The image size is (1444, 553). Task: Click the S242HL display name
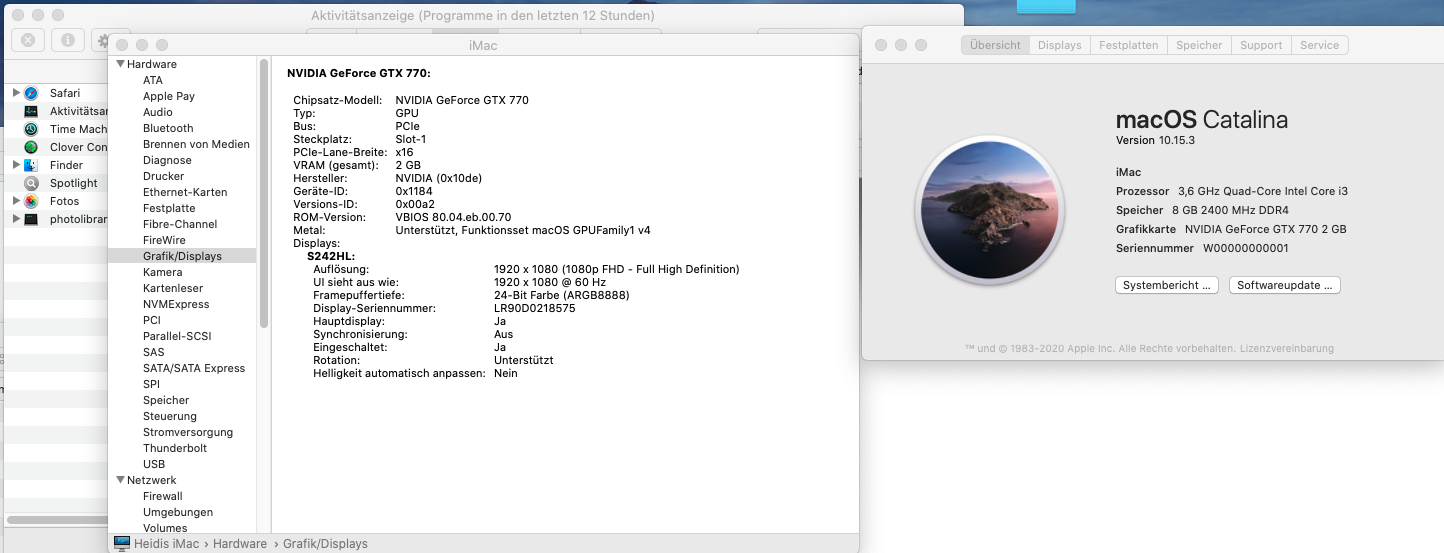click(331, 256)
